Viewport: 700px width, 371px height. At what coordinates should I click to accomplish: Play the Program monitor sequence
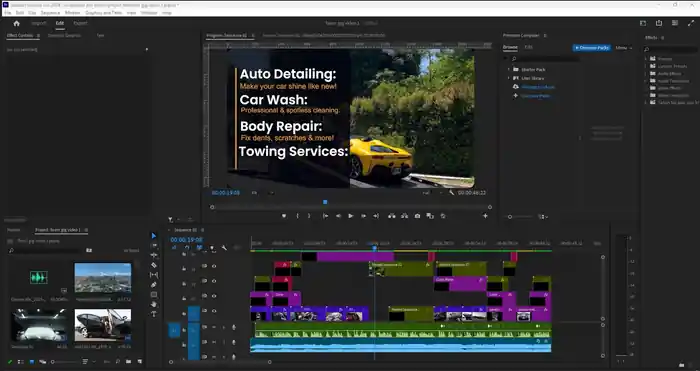coord(351,216)
